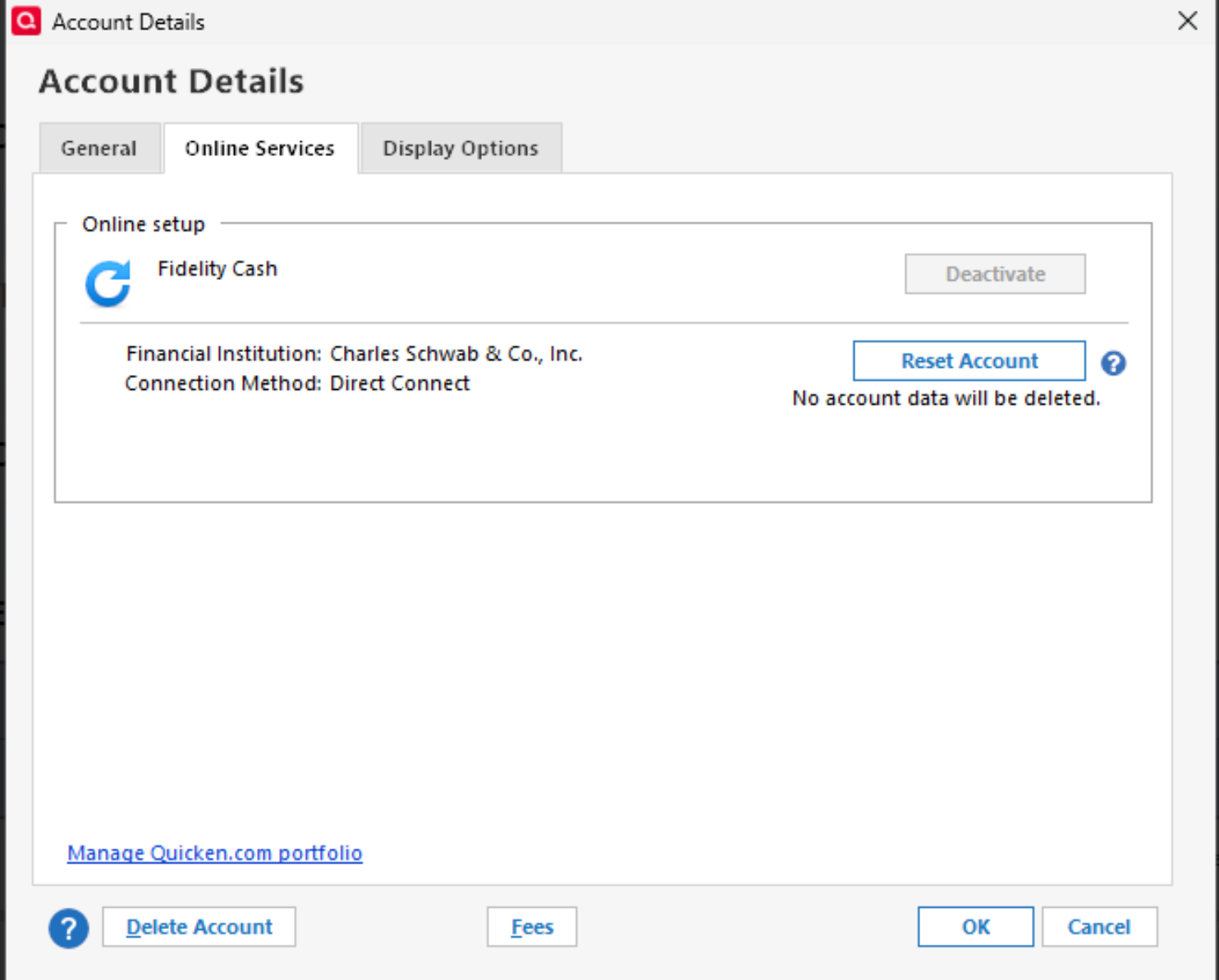This screenshot has height=980, width=1219.
Task: Click the Online setup group label
Action: pyautogui.click(x=144, y=224)
